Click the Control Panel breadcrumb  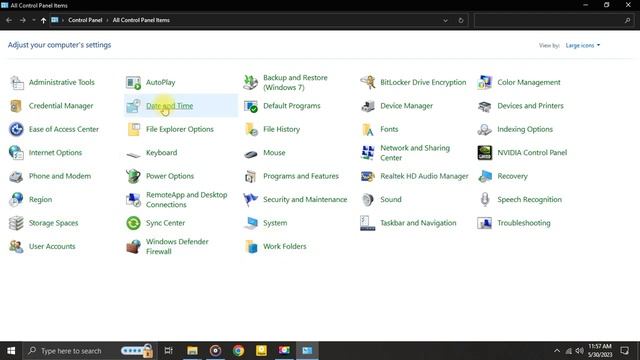pos(85,20)
